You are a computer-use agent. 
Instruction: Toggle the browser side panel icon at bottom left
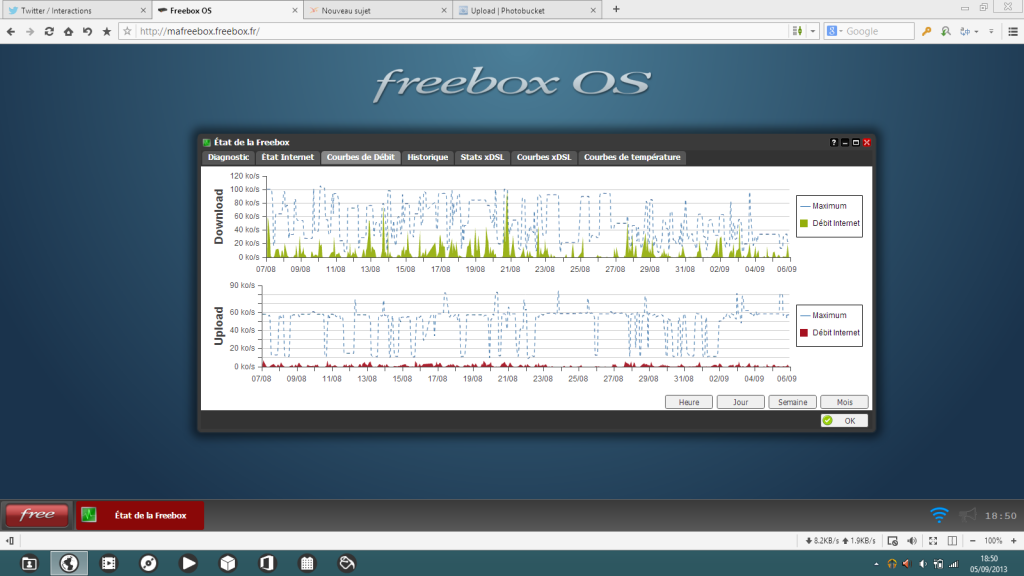point(10,541)
